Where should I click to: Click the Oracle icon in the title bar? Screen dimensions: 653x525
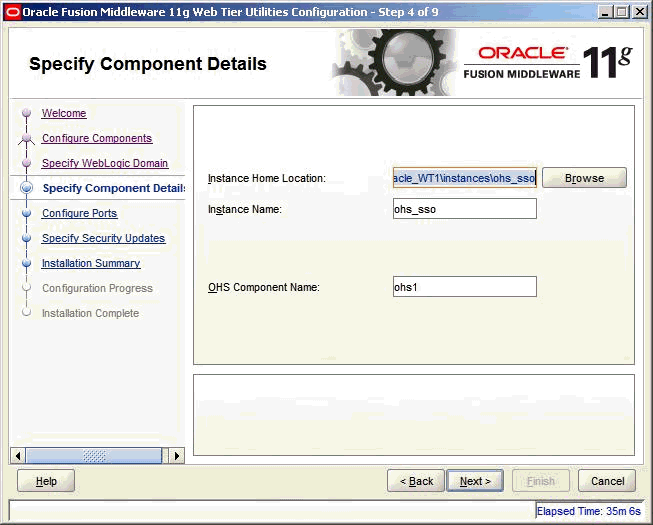pyautogui.click(x=12, y=12)
